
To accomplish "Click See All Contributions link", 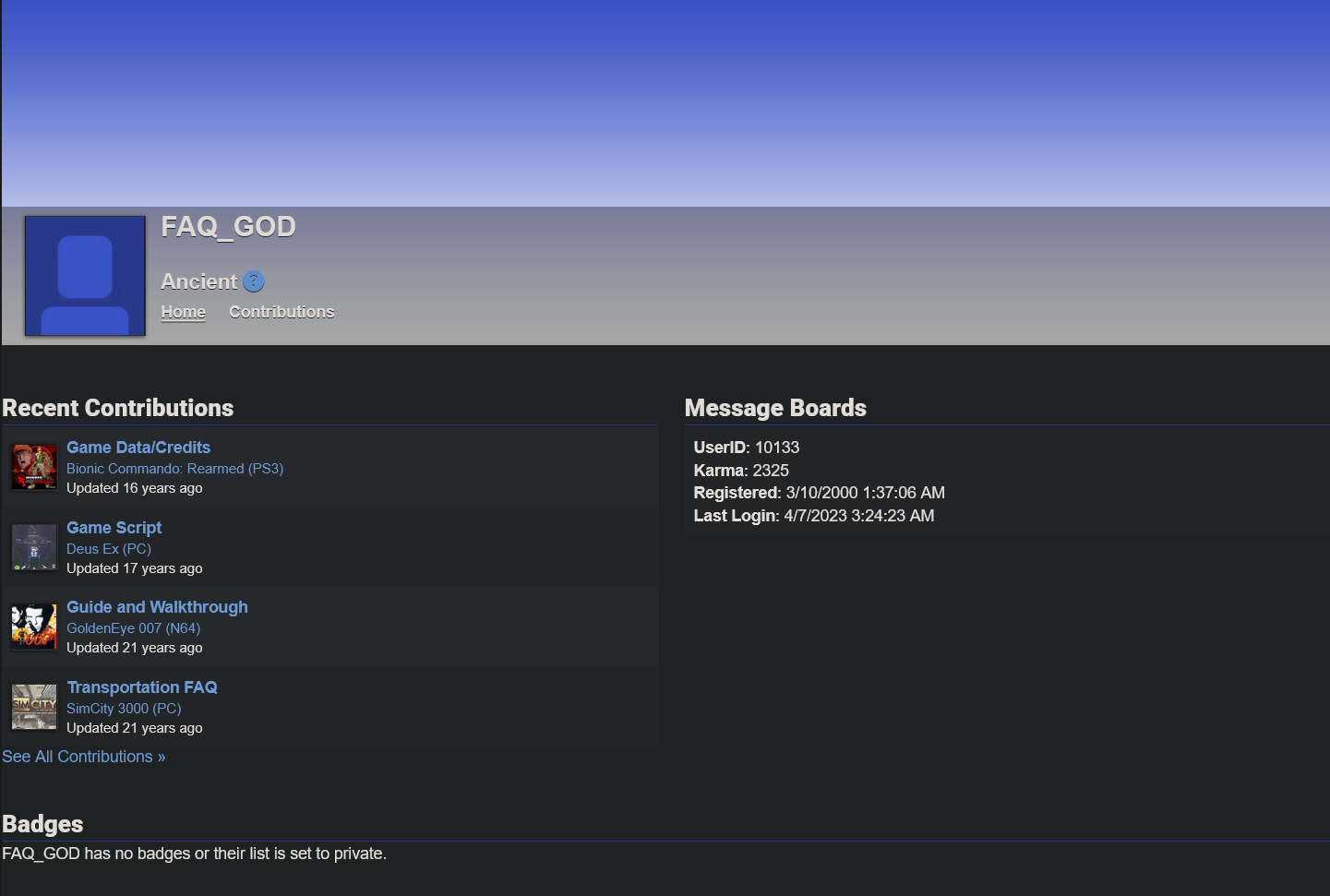I will [x=84, y=757].
